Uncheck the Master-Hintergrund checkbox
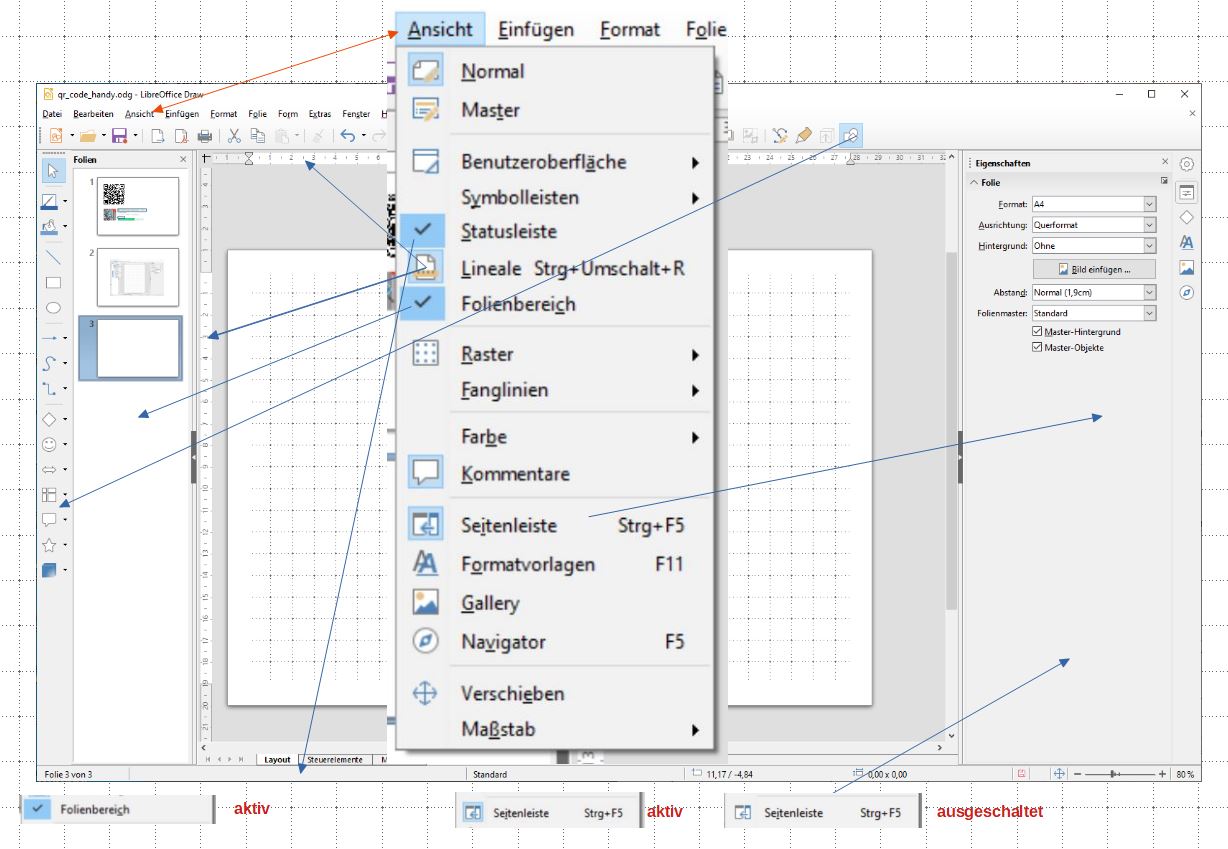This screenshot has width=1228, height=849. coord(1037,332)
